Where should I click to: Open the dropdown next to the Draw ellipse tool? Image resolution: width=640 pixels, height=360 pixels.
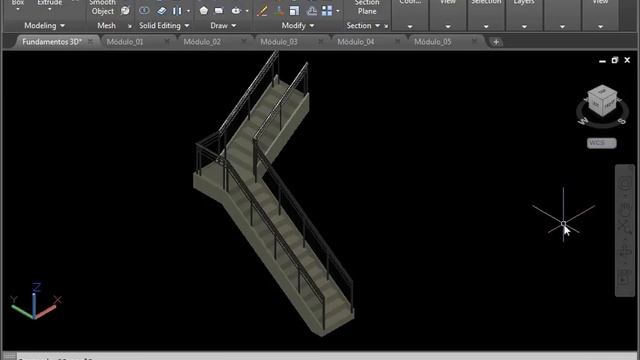247,11
